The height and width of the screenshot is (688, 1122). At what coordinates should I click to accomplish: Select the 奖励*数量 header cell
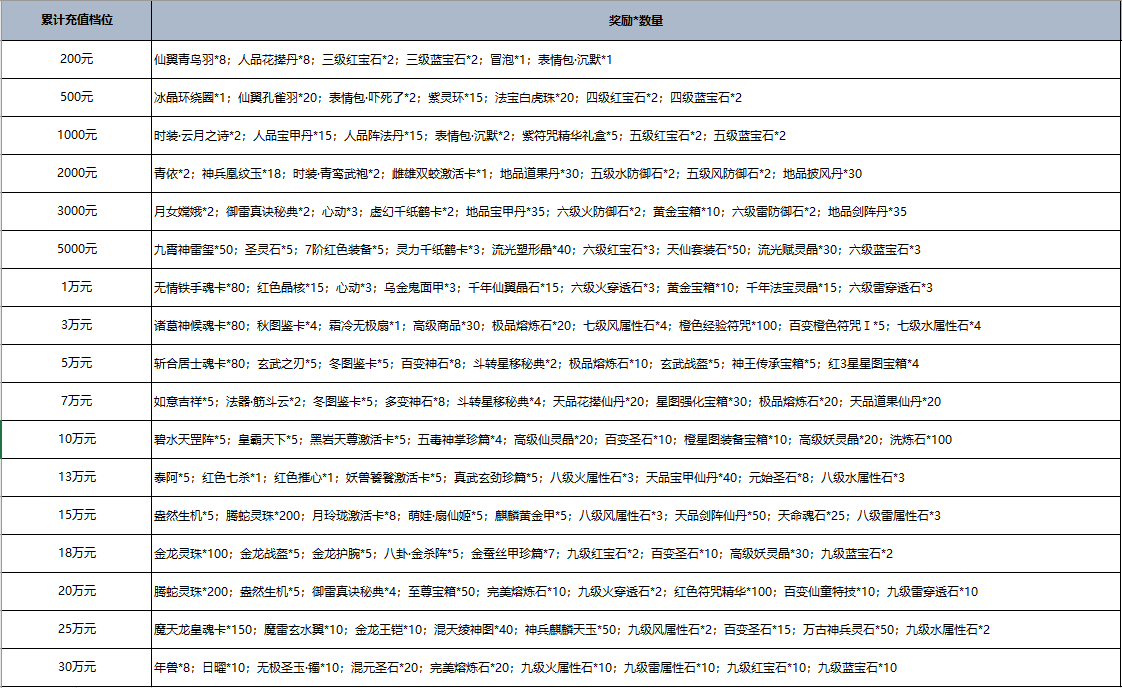[635, 20]
